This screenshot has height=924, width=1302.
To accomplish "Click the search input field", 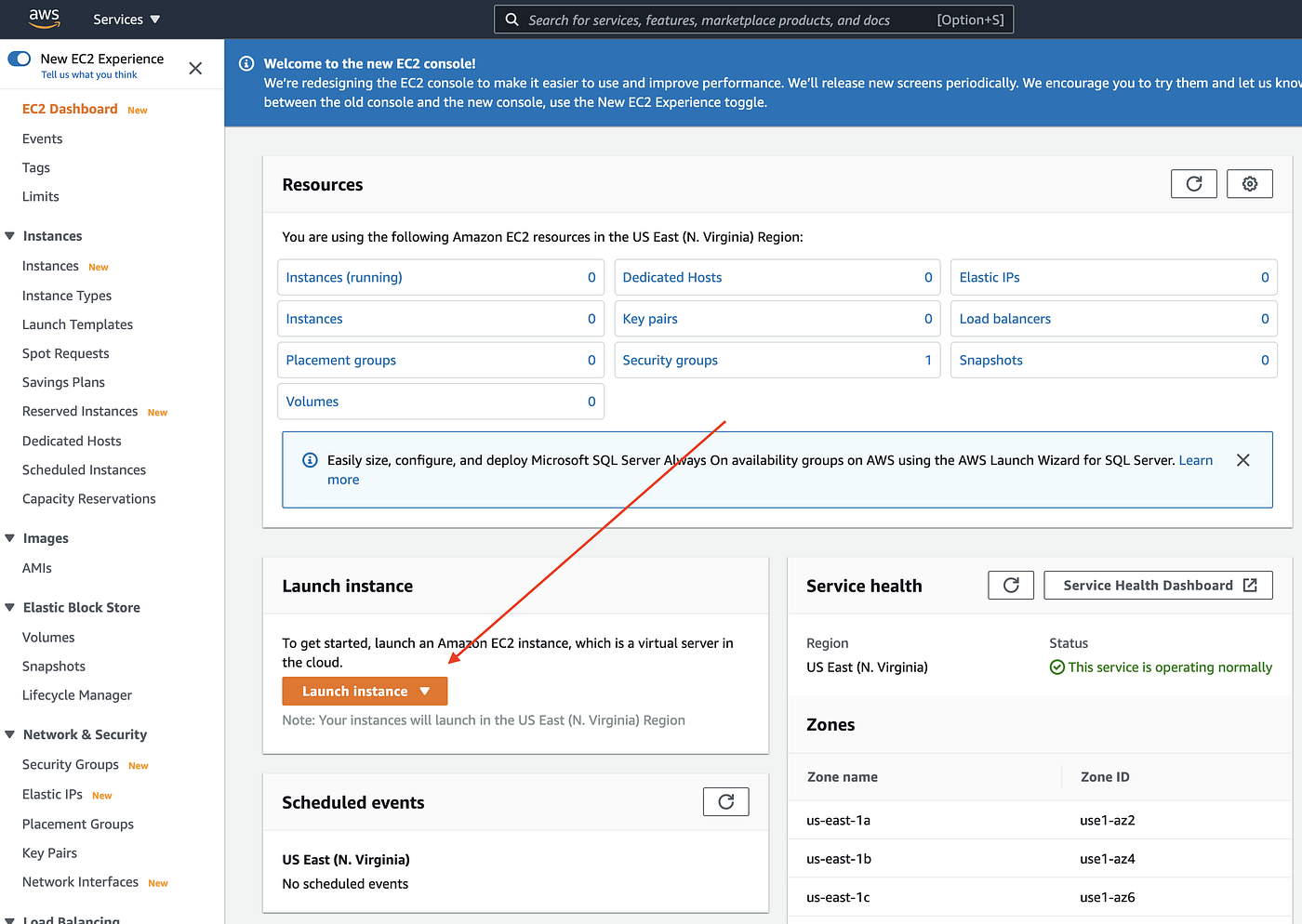I will 744,19.
